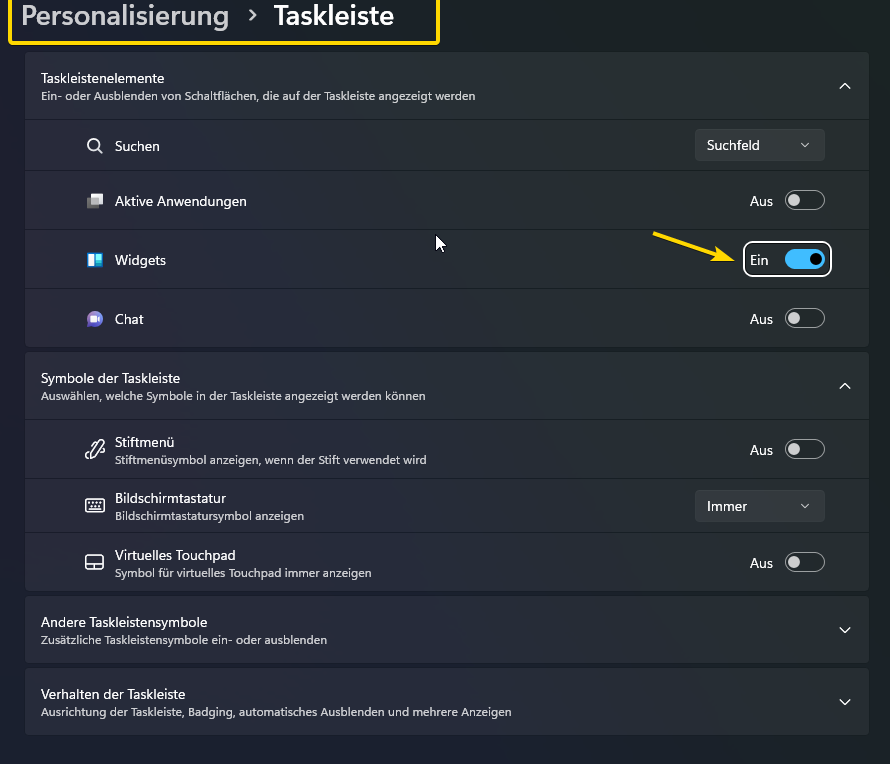Disable the Widgets toggle

click(x=804, y=260)
